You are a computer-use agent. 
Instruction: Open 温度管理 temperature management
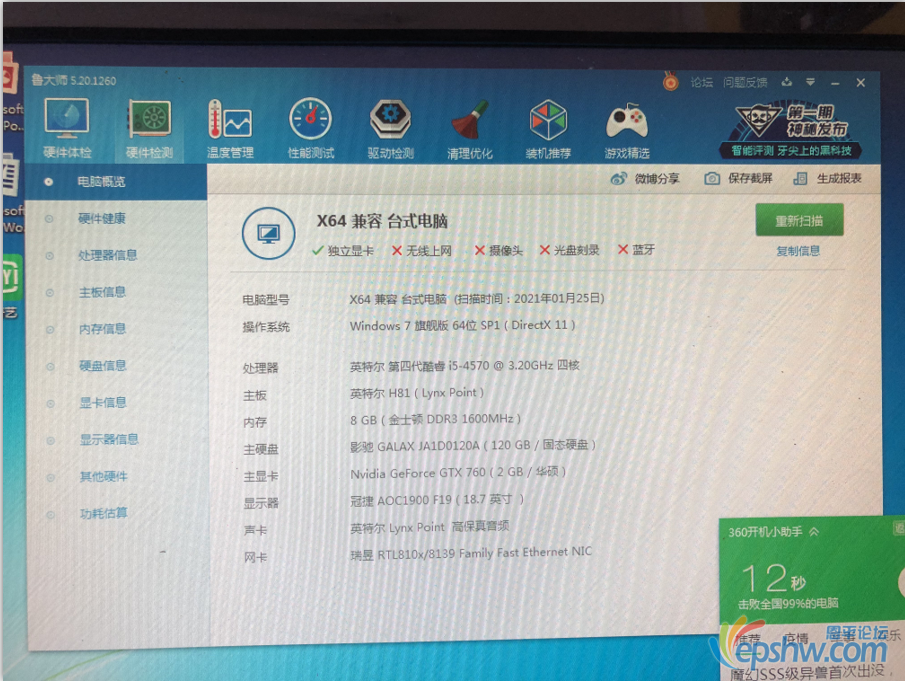pyautogui.click(x=230, y=128)
